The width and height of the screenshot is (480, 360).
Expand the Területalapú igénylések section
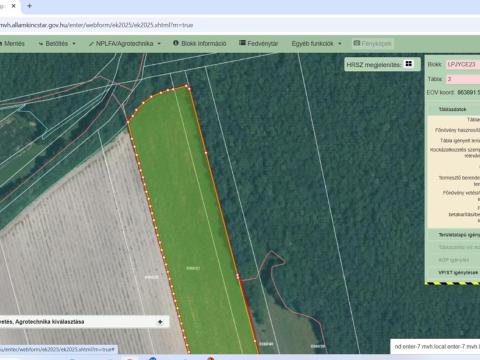pos(454,235)
